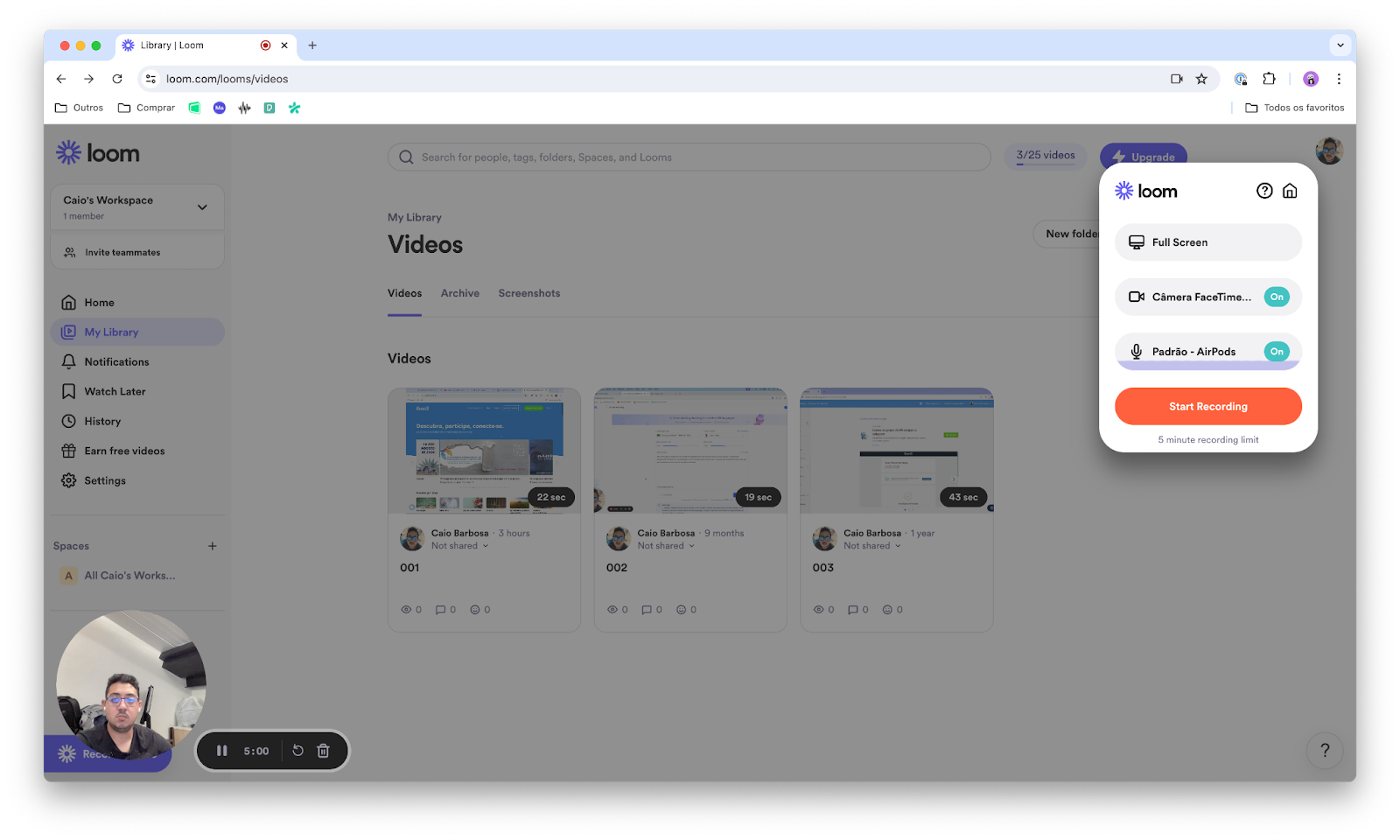The height and width of the screenshot is (840, 1400).
Task: Open Earn free videos page
Action: [x=137, y=451]
